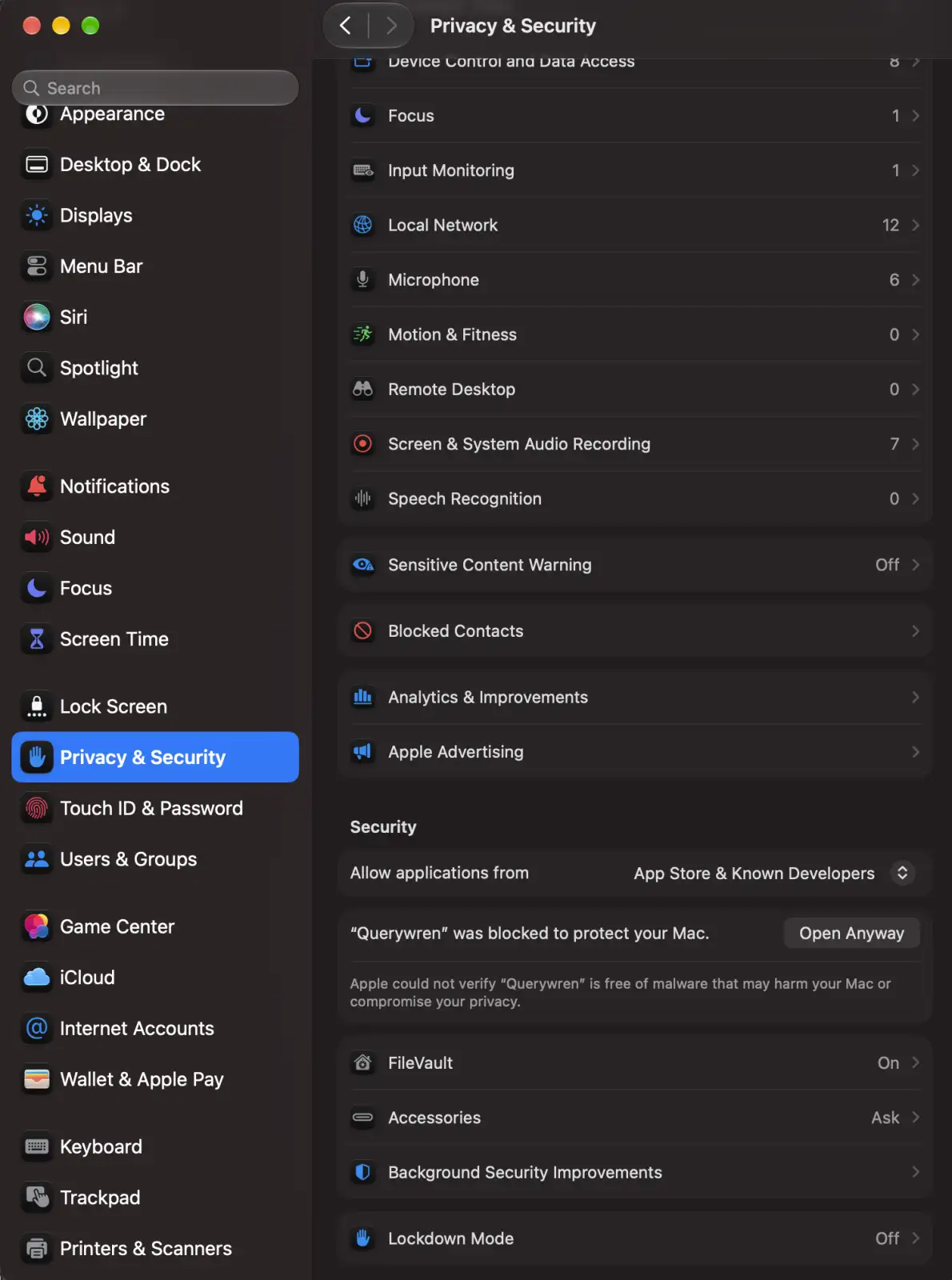Image resolution: width=952 pixels, height=1280 pixels.
Task: Click the Game Center sidebar icon
Action: tap(37, 926)
